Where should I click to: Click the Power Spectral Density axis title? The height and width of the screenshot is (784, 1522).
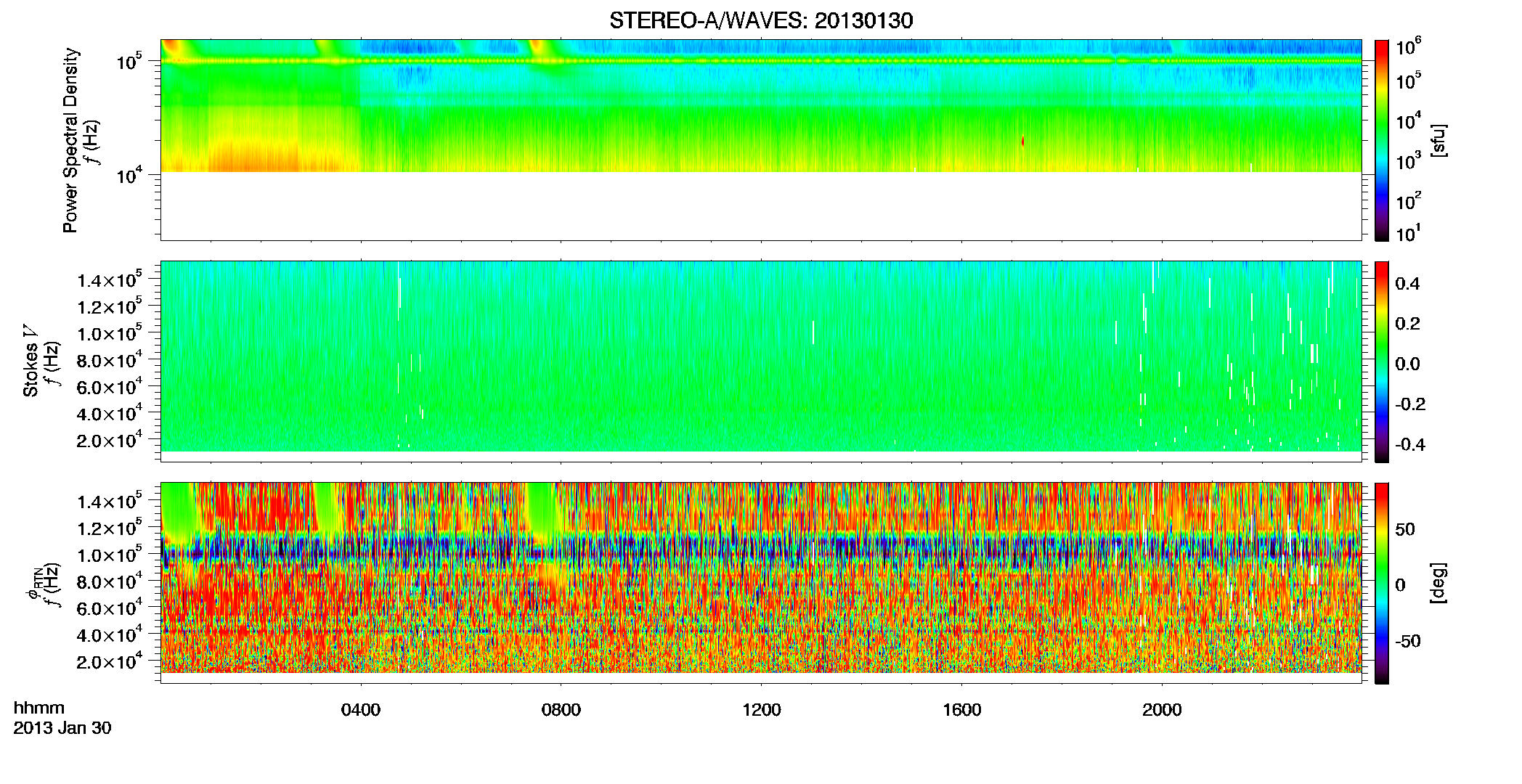tap(70, 140)
